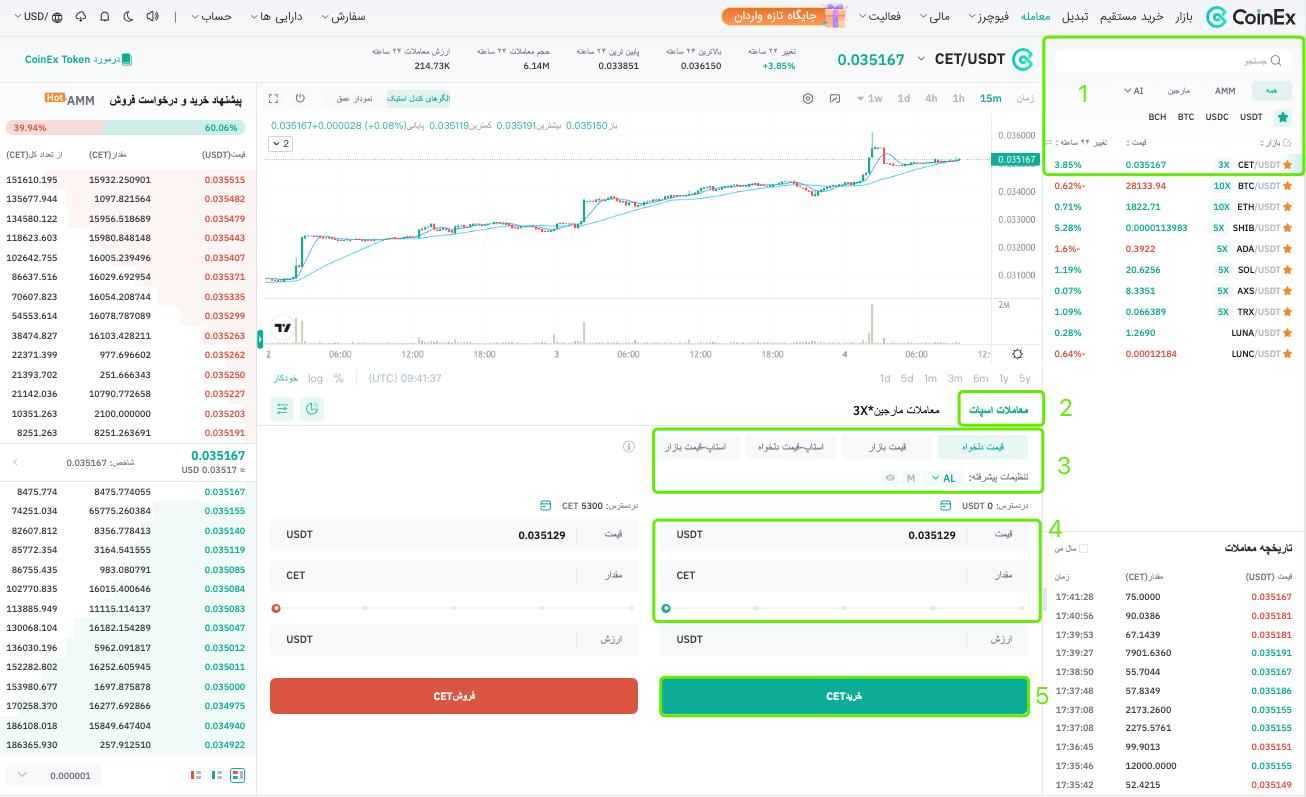Set chart range to 1y
Image resolution: width=1306 pixels, height=797 pixels.
click(1003, 378)
